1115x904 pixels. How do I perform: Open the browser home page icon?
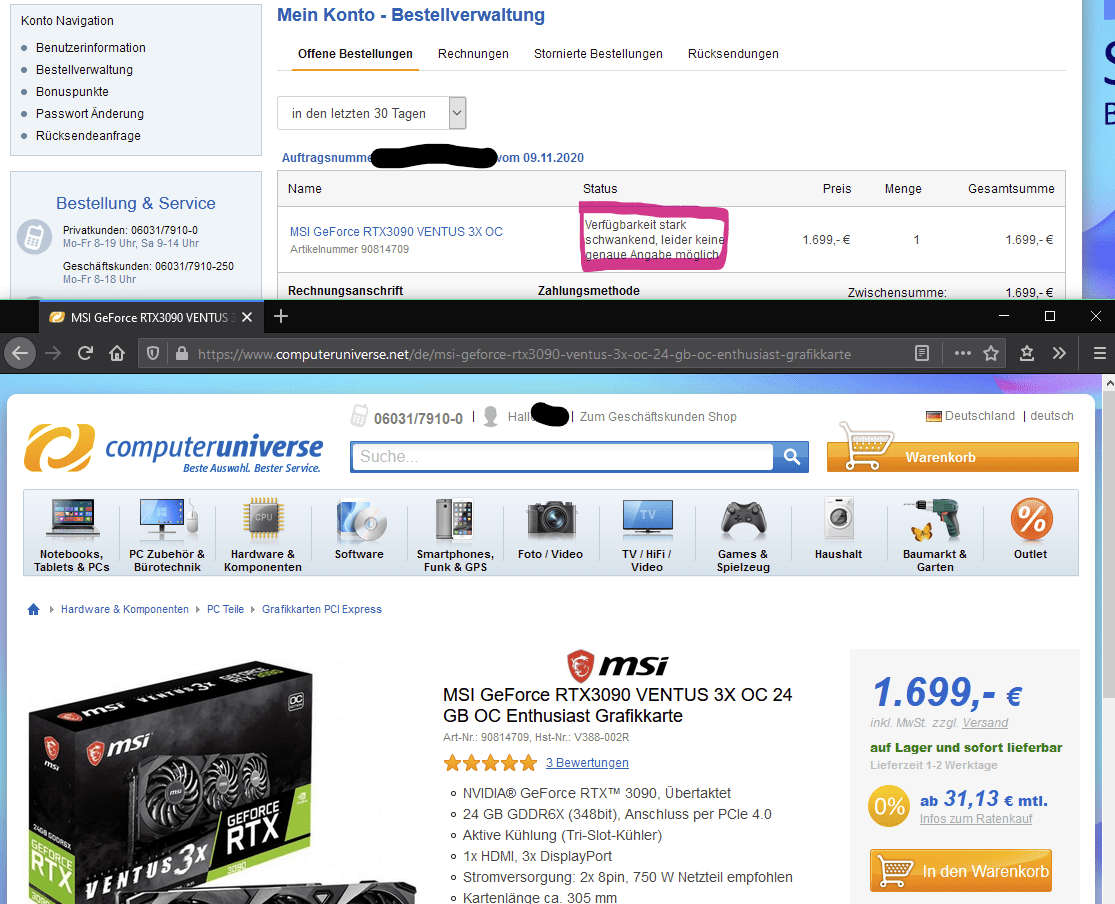click(x=117, y=353)
